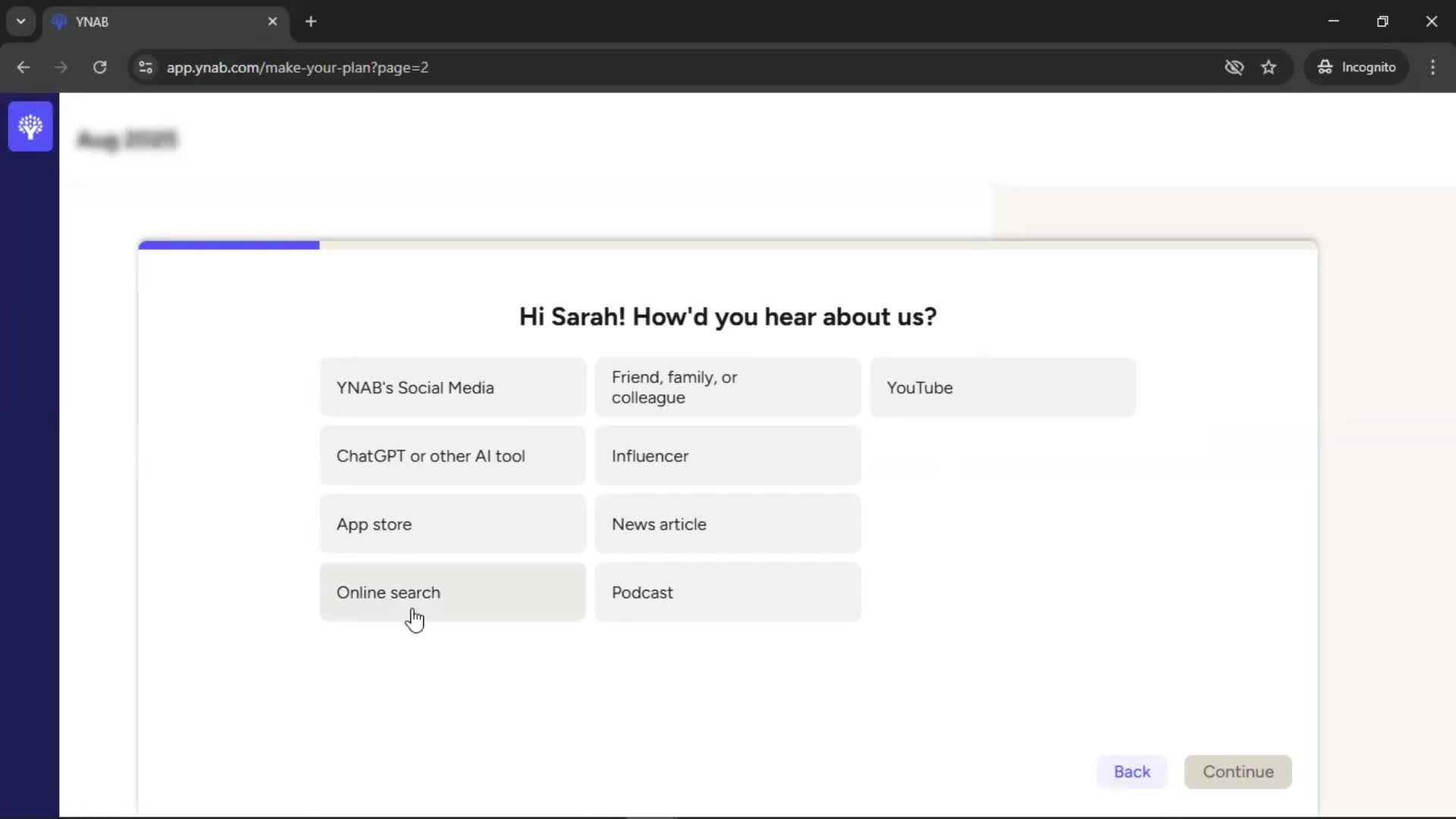The height and width of the screenshot is (819, 1456).
Task: Click the YNAB tree logo icon
Action: coord(30,127)
